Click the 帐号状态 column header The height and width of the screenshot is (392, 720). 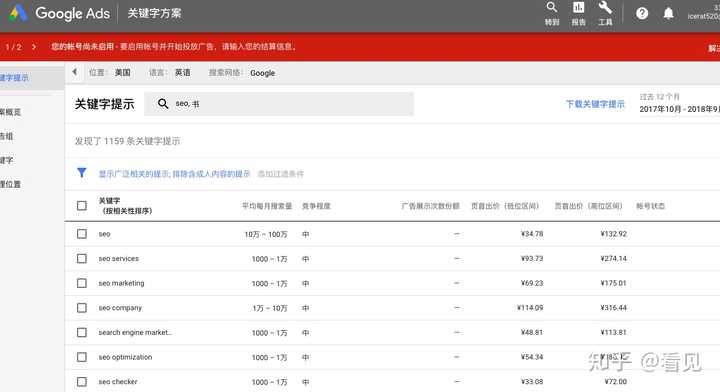click(650, 206)
